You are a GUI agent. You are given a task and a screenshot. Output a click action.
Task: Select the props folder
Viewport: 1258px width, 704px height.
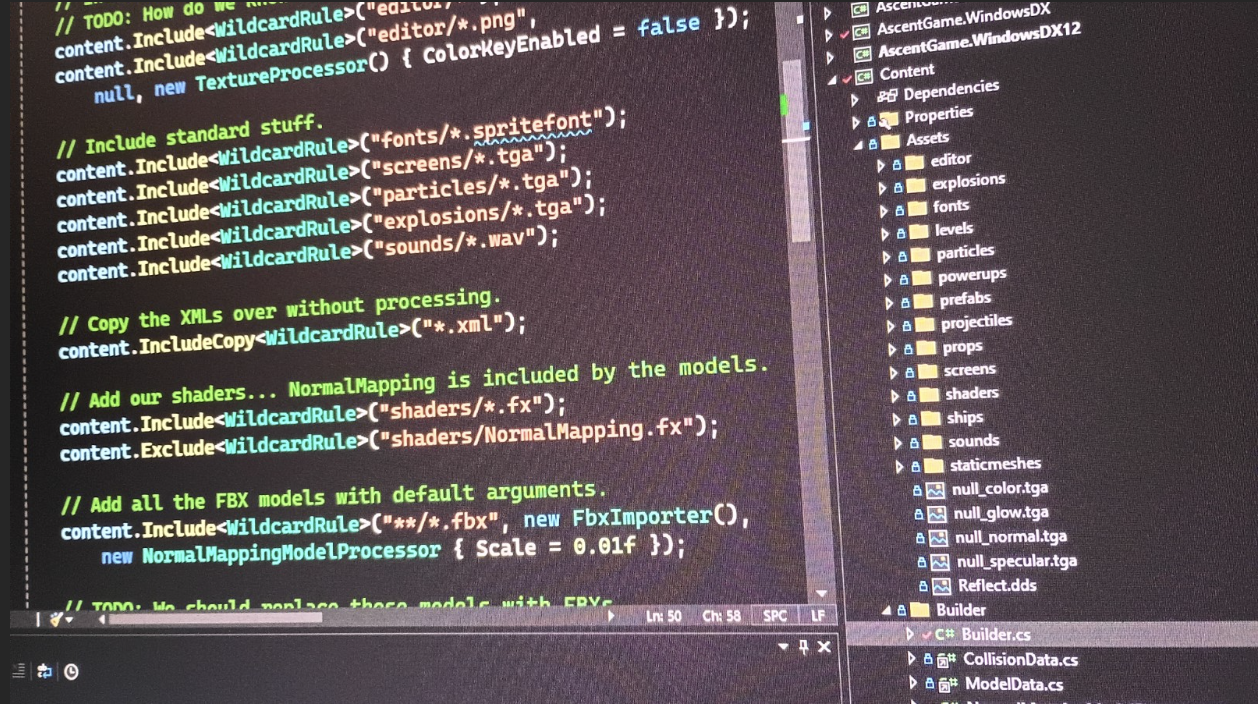click(962, 347)
